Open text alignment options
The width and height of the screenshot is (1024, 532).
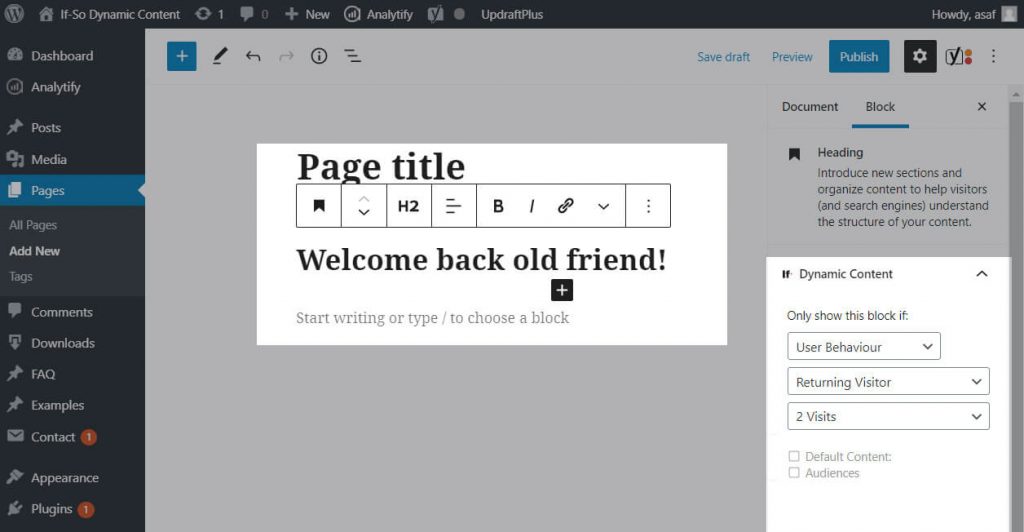[x=453, y=206]
